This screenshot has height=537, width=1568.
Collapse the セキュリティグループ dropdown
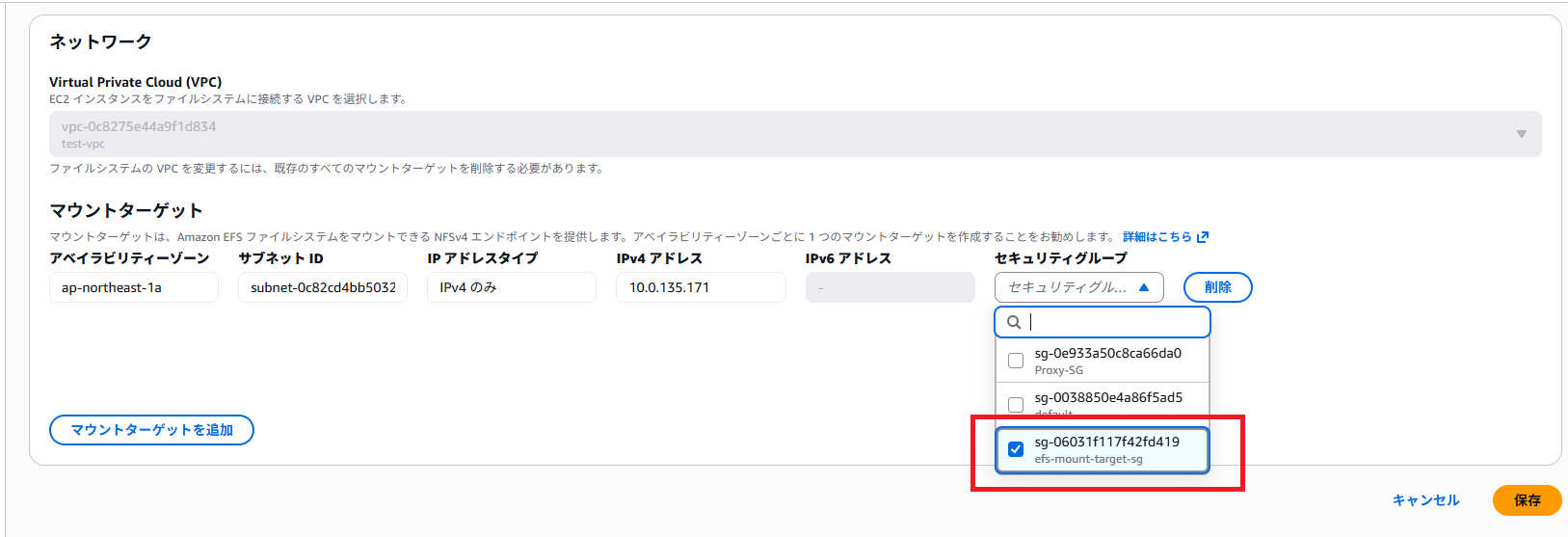tap(1078, 287)
